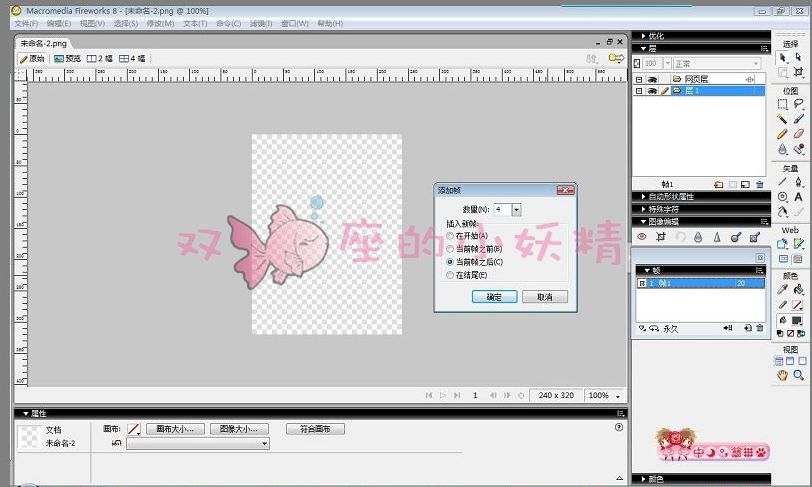Toggle full screen view mode
The width and height of the screenshot is (812, 487).
[x=802, y=361]
